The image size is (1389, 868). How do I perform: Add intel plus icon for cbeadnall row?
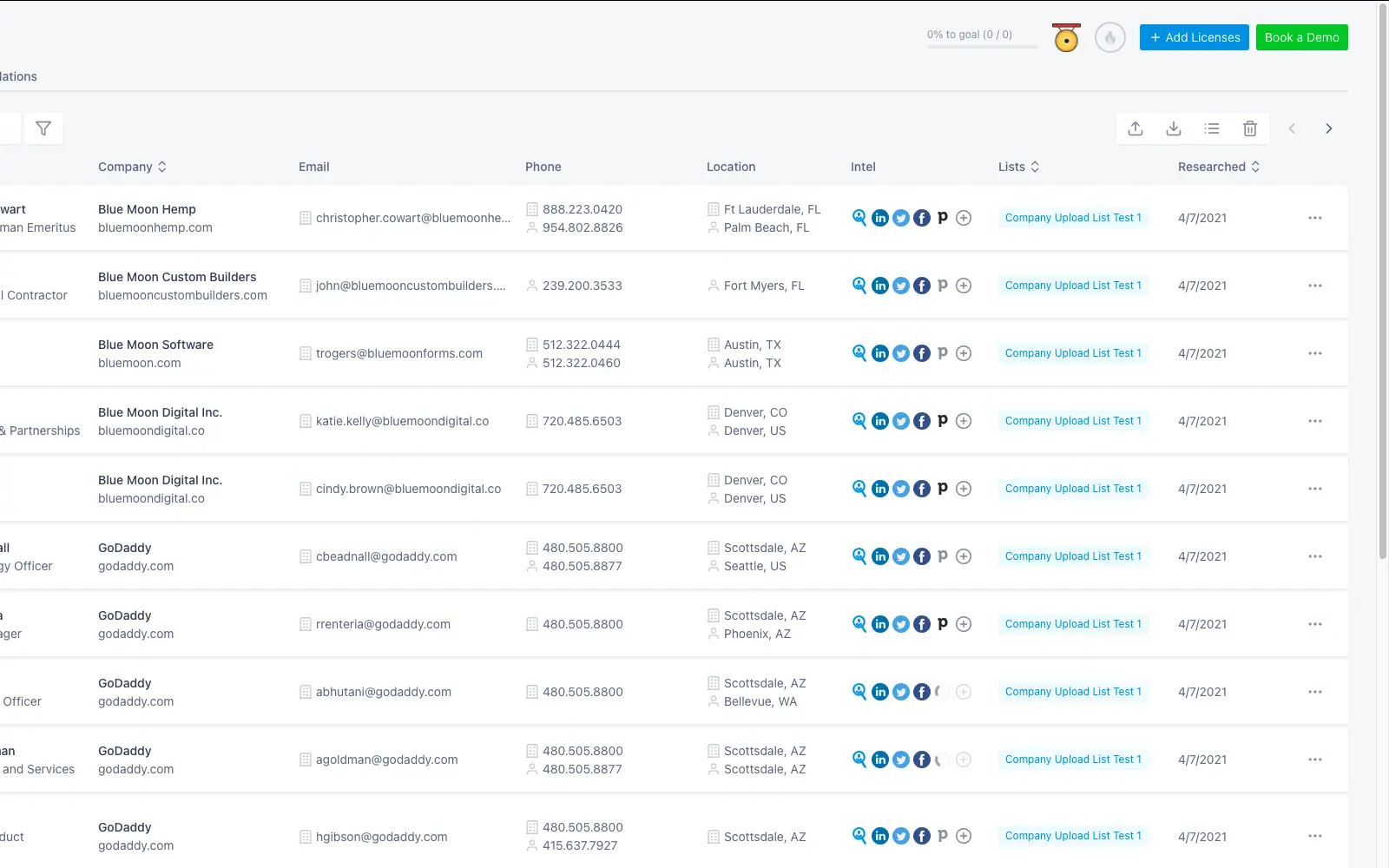pyautogui.click(x=964, y=556)
